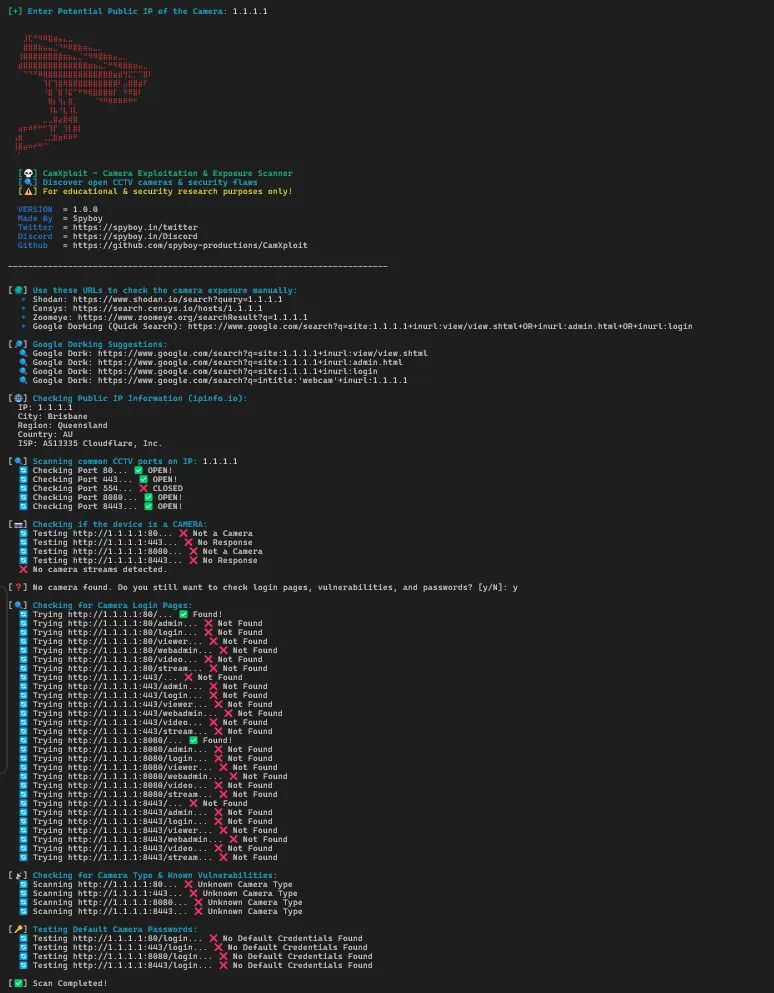Click the warning icon before educational purposes notice

click(x=27, y=192)
